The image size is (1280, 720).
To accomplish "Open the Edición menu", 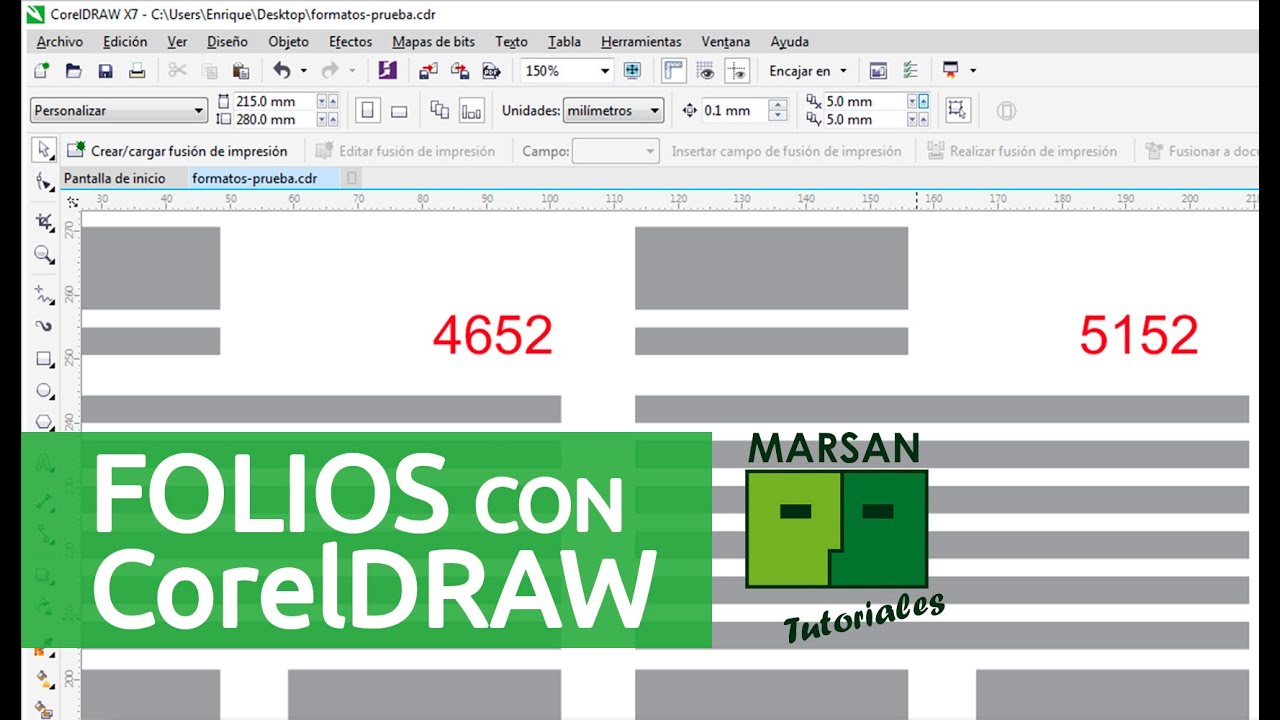I will tap(125, 42).
